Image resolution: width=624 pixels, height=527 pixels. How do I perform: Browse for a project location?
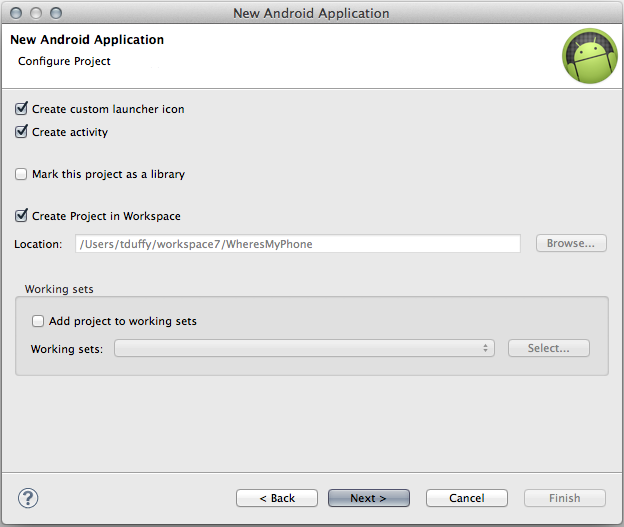click(571, 243)
